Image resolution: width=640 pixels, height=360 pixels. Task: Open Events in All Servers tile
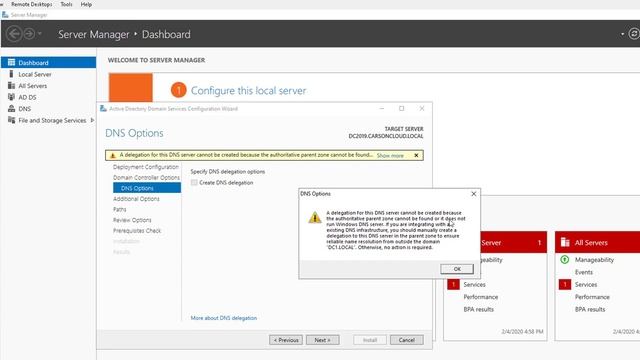(584, 272)
